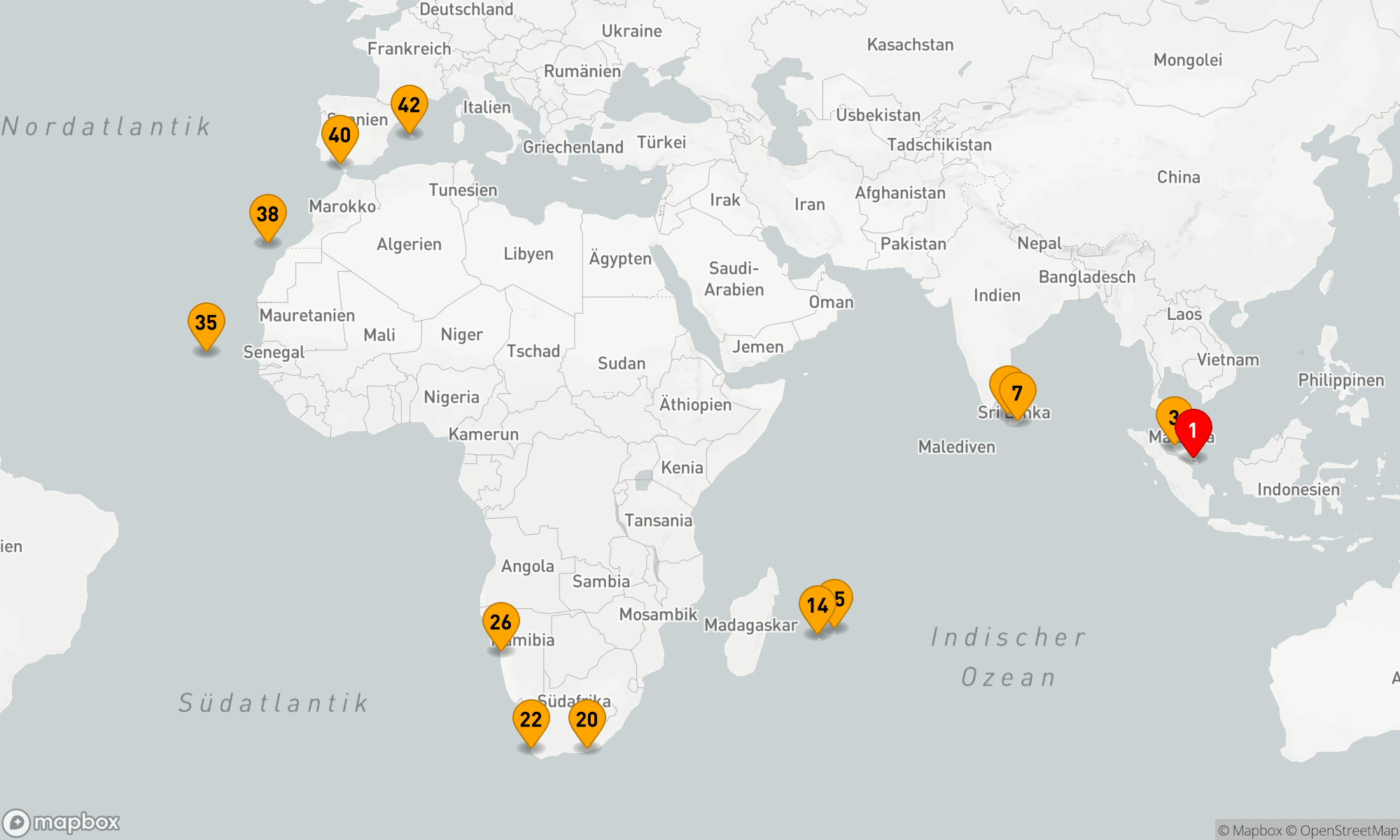Screen dimensions: 1400x840
Task: Click the Ägypten country label
Action: pyautogui.click(x=619, y=258)
